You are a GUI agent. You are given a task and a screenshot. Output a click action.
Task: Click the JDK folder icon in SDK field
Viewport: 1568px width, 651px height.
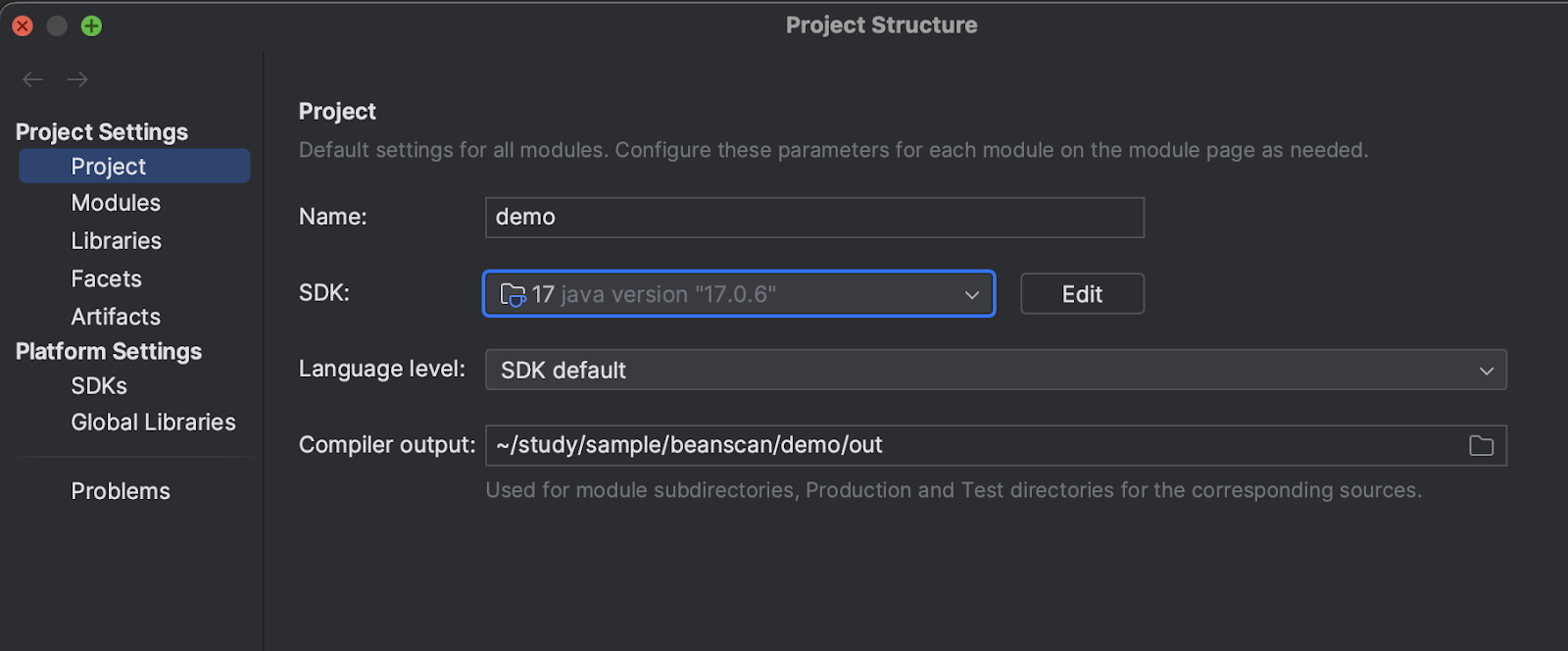click(513, 294)
